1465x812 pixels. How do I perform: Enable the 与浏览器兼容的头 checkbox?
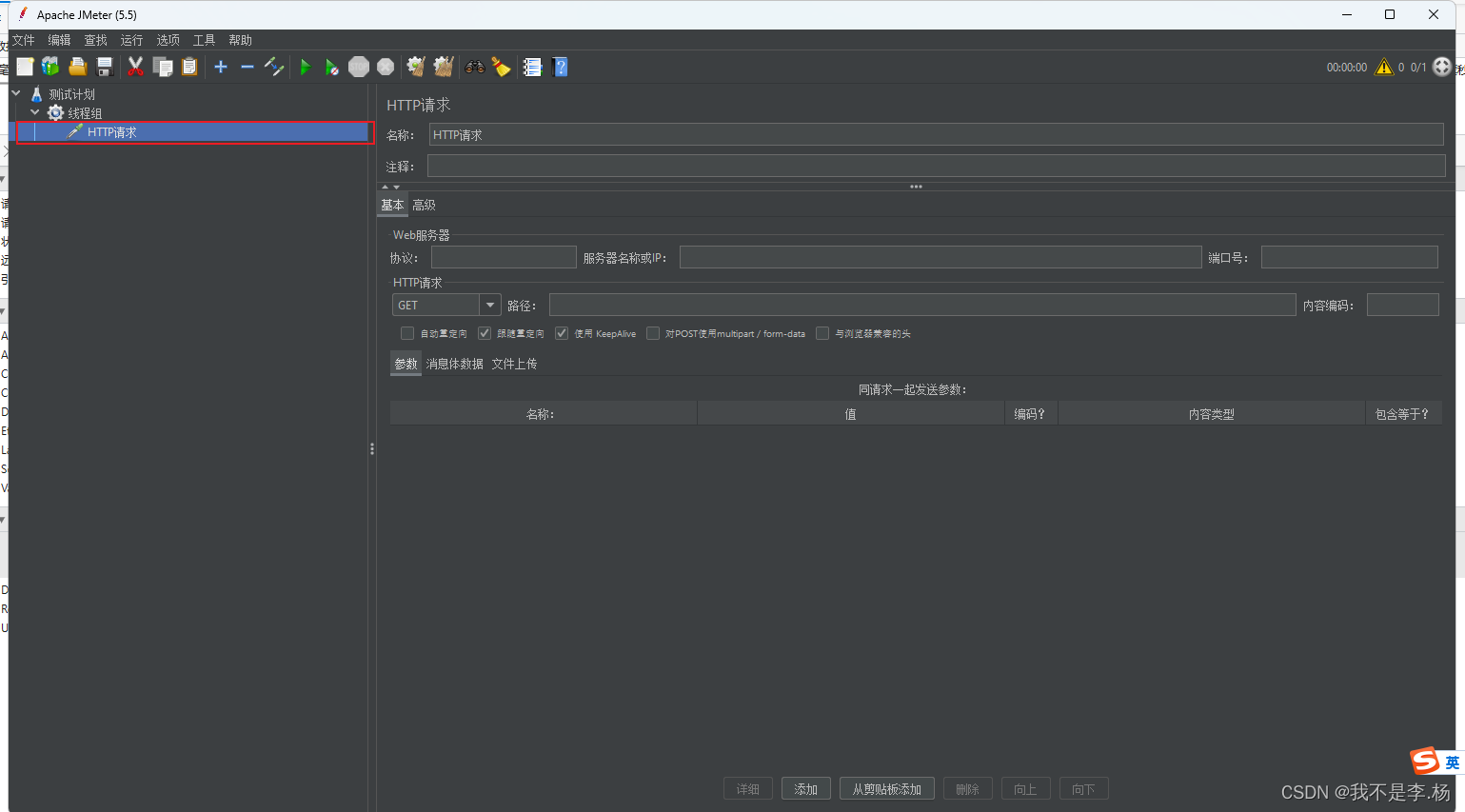(x=822, y=333)
